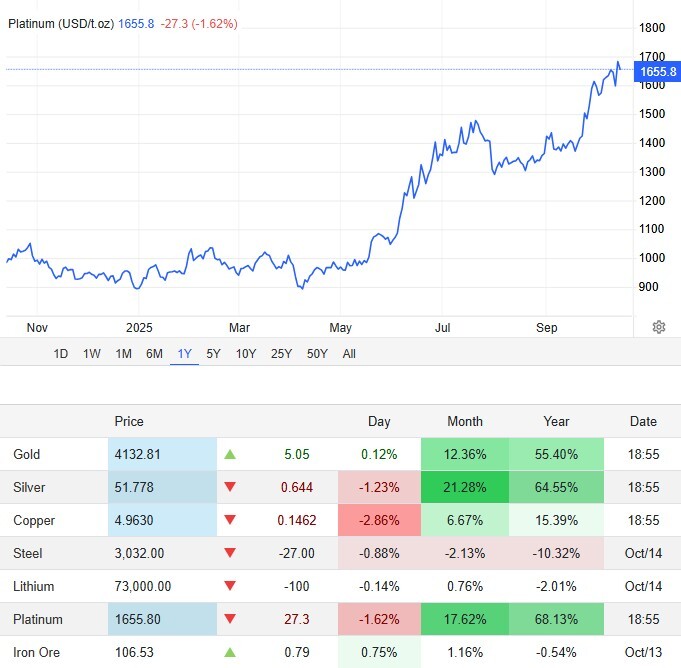Open chart settings gear icon
This screenshot has height=668, width=681.
[658, 327]
